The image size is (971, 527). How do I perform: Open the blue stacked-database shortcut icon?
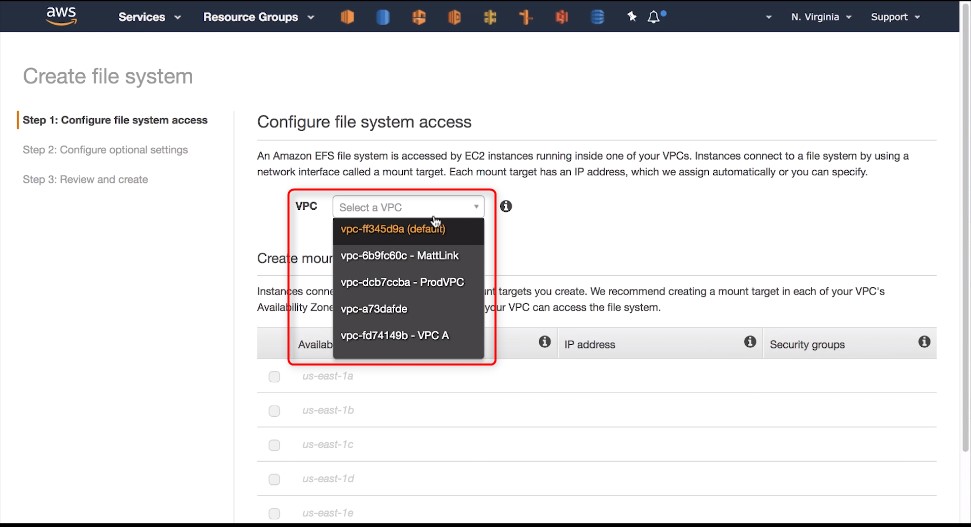tap(597, 17)
